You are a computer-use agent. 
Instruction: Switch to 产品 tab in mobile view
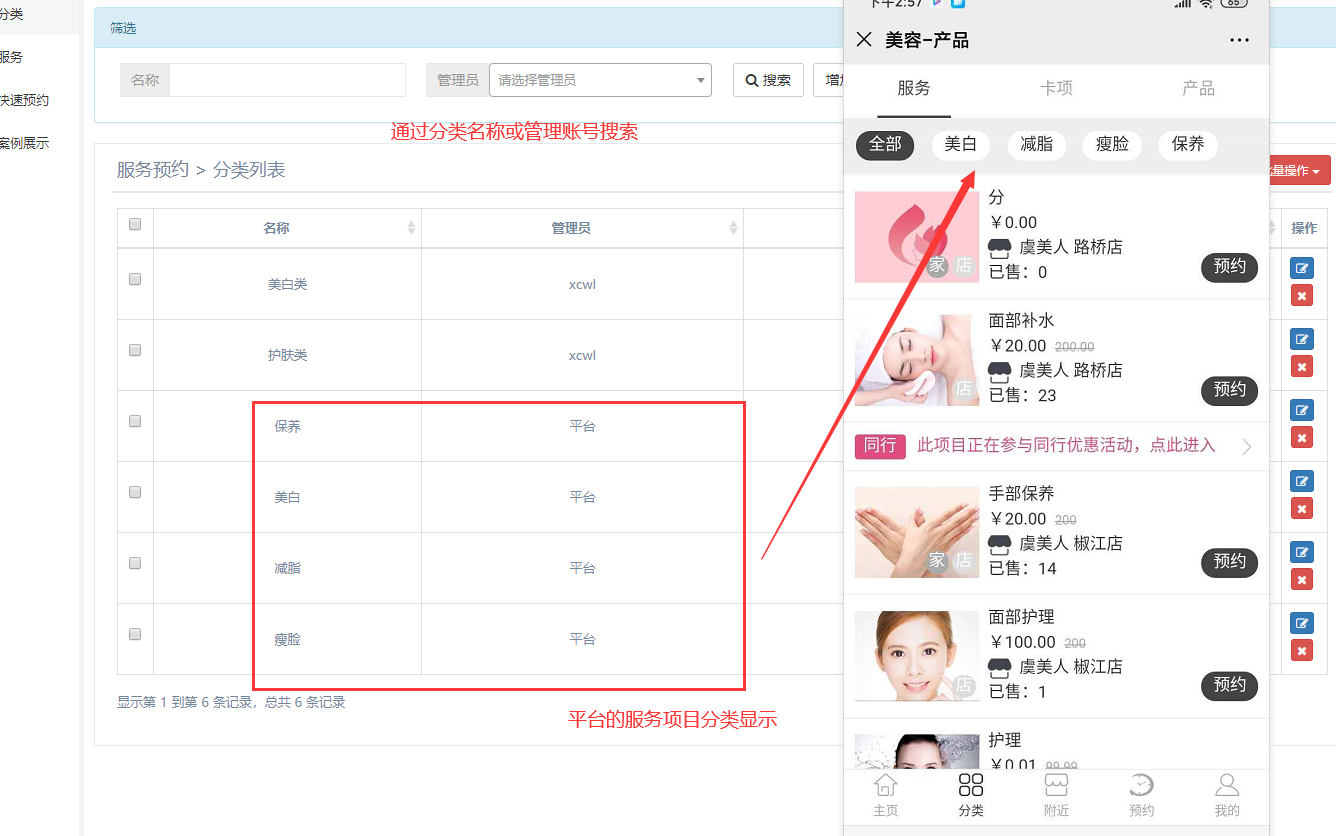(1198, 88)
